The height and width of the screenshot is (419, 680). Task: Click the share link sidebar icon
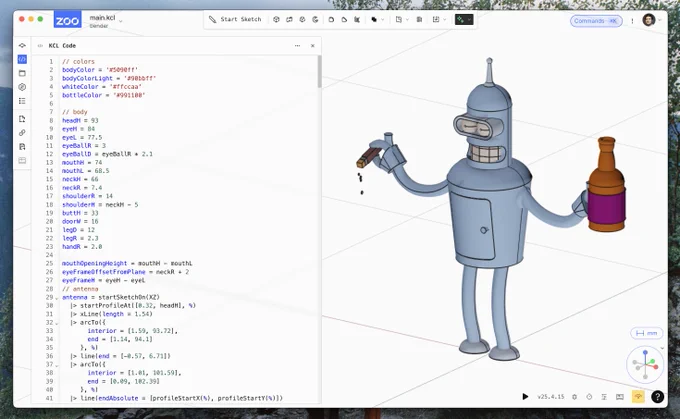coord(22,133)
